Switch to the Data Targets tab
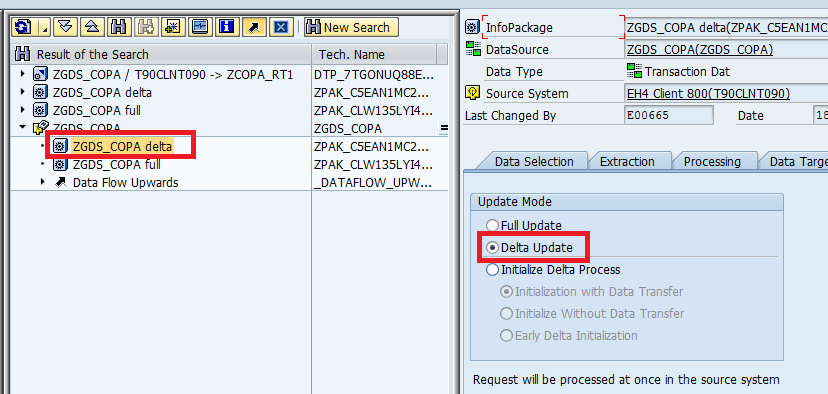Image resolution: width=828 pixels, height=394 pixels. (795, 161)
